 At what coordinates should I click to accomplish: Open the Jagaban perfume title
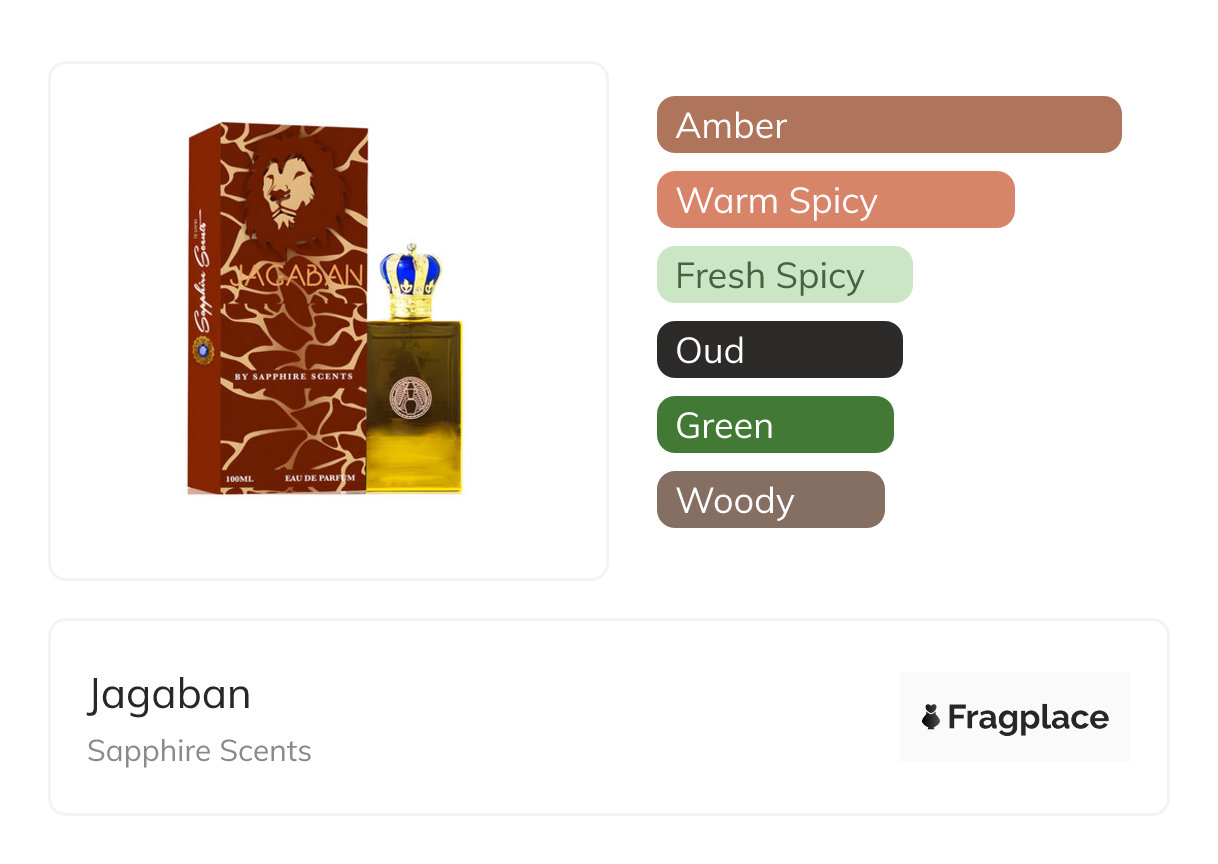tap(169, 694)
